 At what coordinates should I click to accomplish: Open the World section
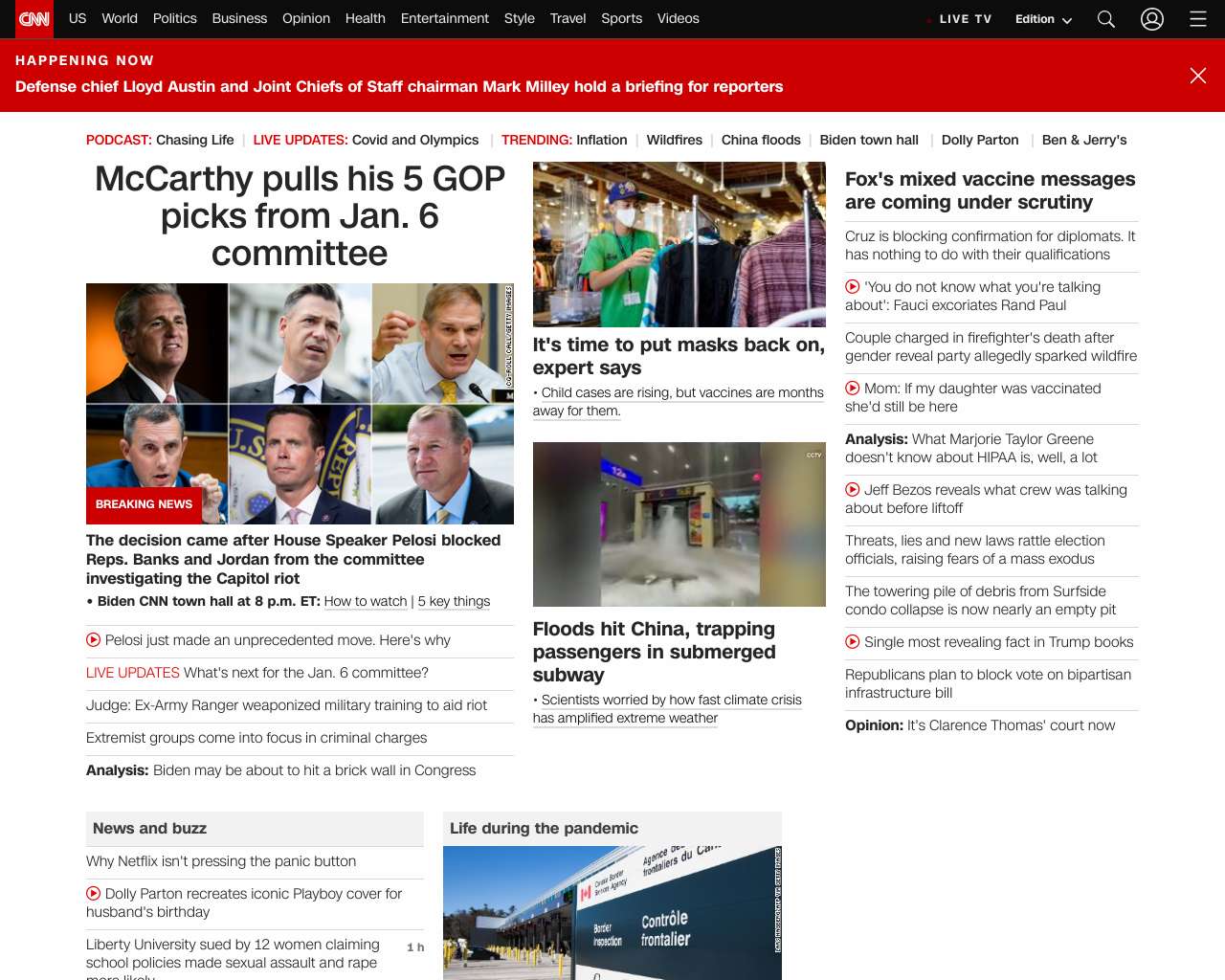(x=120, y=18)
